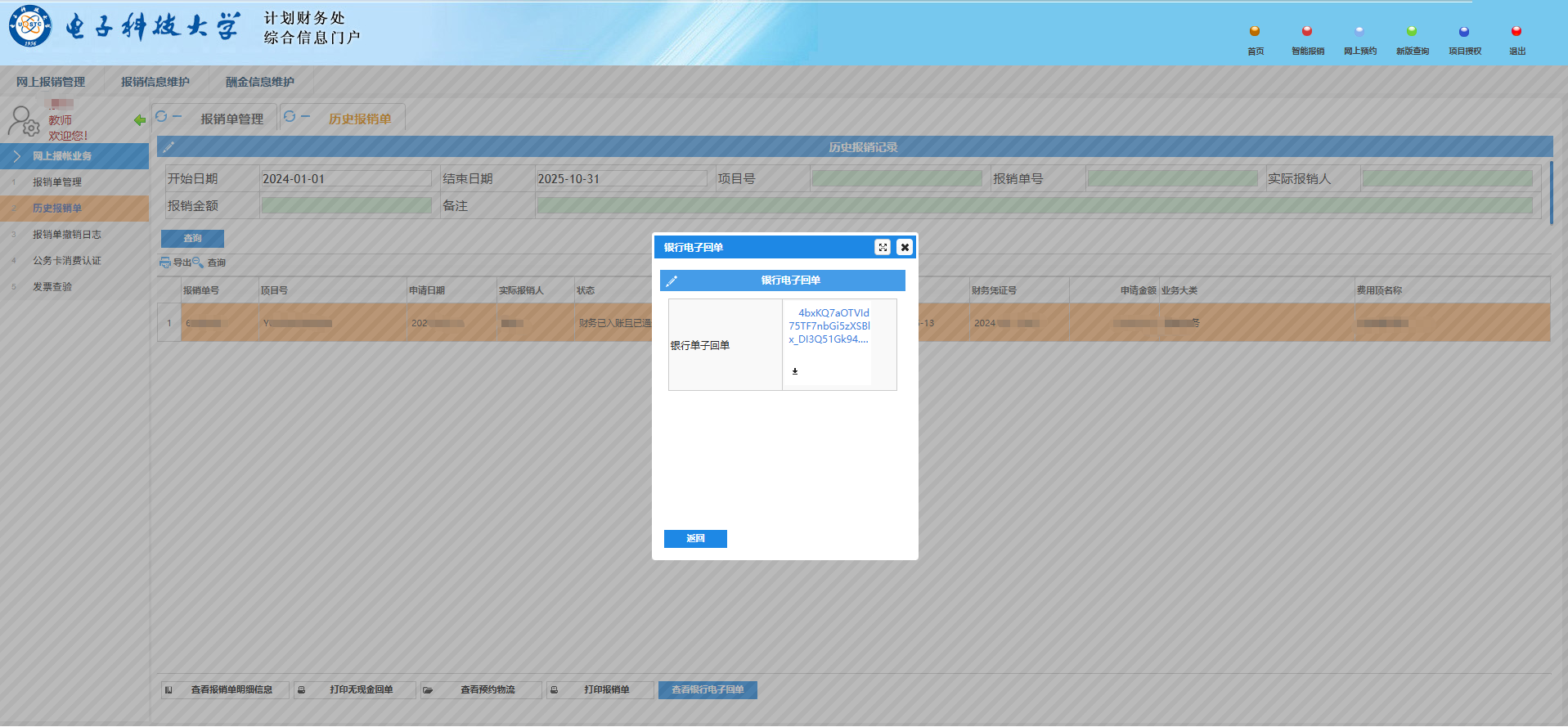
Task: Select 发票查验 in the sidebar
Action: pos(52,287)
